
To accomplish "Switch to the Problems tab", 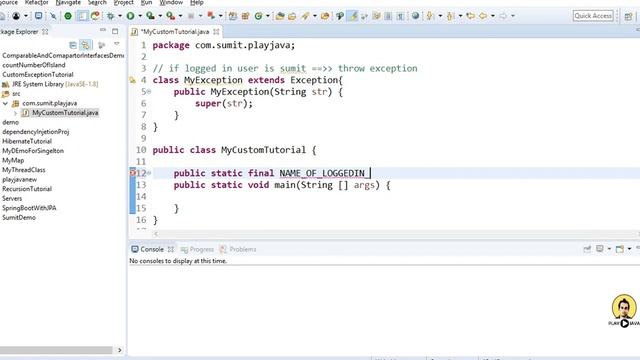I will click(x=238, y=249).
